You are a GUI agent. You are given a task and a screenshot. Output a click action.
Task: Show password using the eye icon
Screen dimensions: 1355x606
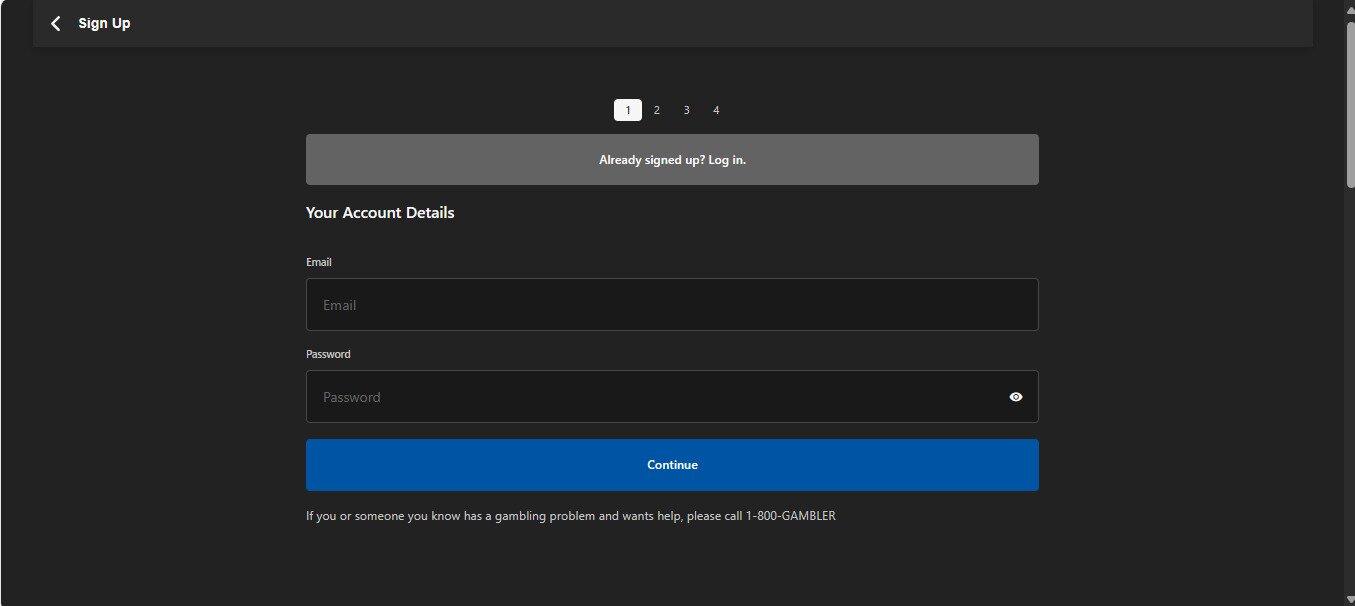(x=1016, y=397)
